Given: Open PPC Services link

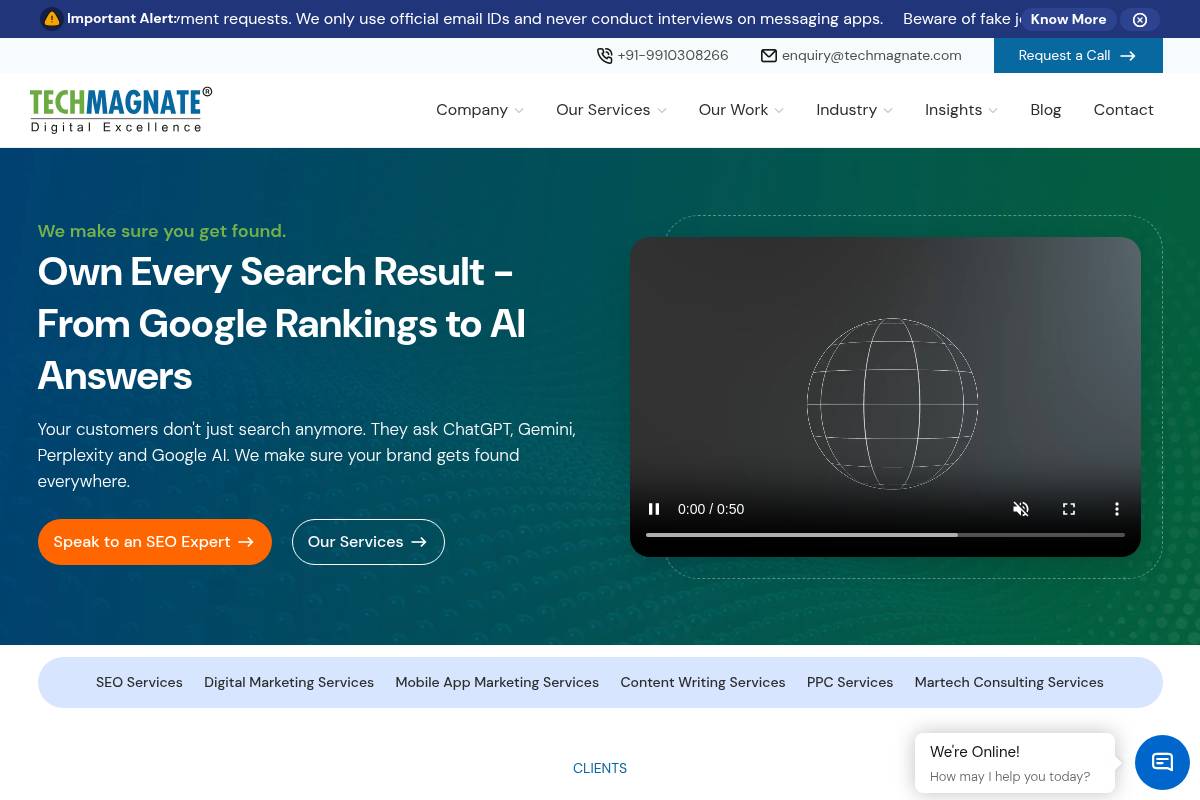Looking at the screenshot, I should click(x=850, y=682).
